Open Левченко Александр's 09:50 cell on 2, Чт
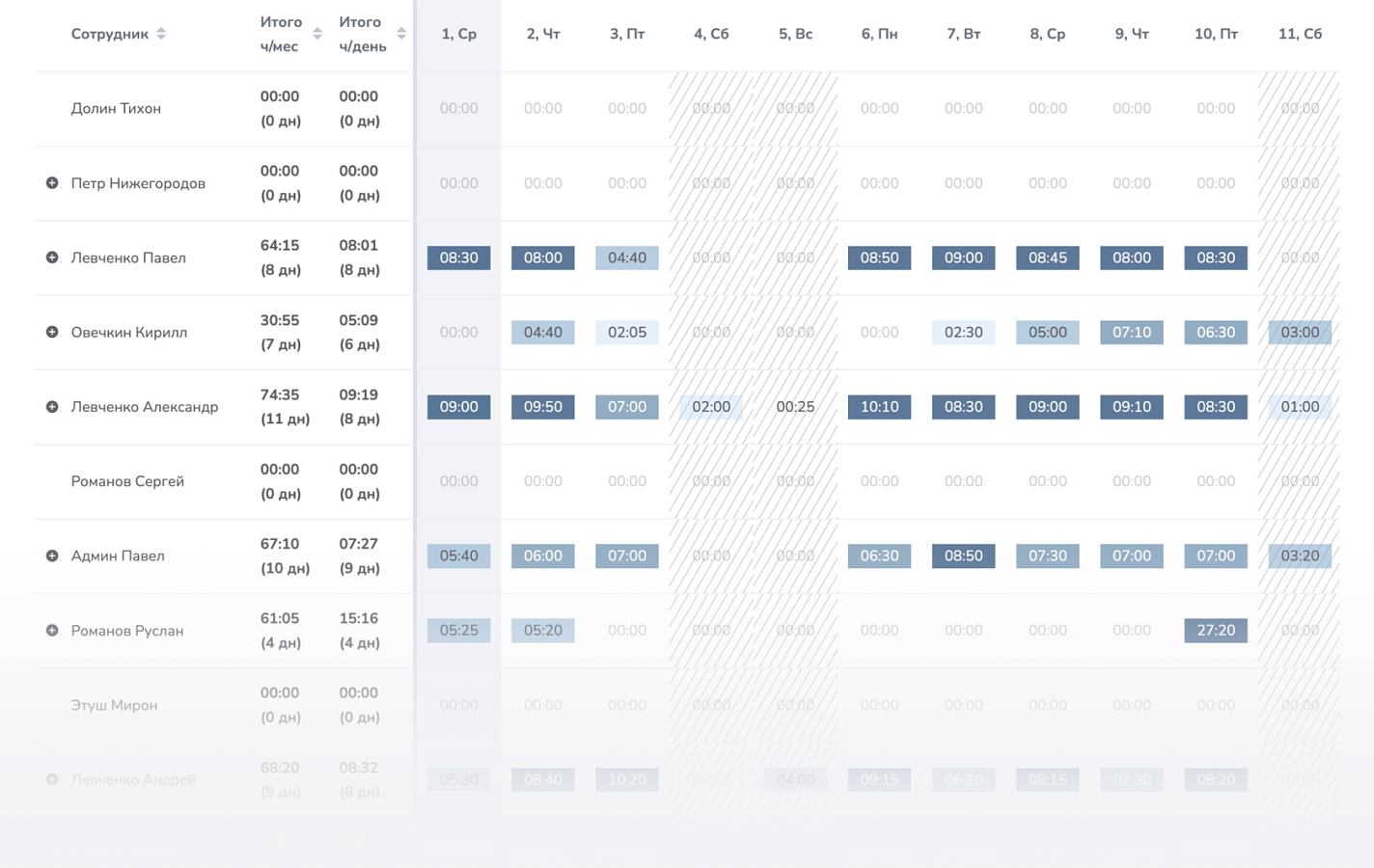This screenshot has height=868, width=1374. (x=543, y=407)
